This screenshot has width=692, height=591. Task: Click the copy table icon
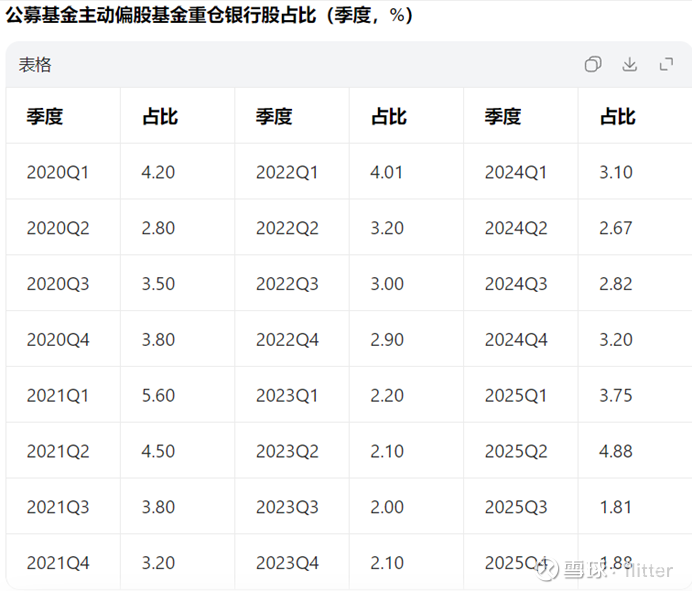[593, 64]
